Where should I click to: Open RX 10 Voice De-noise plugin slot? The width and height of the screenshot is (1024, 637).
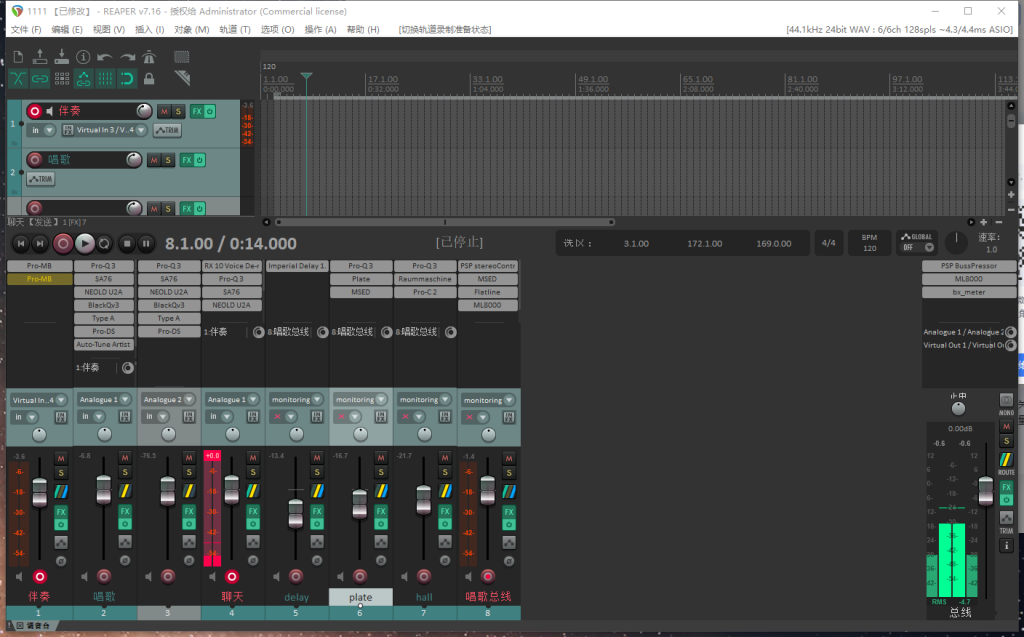(232, 266)
